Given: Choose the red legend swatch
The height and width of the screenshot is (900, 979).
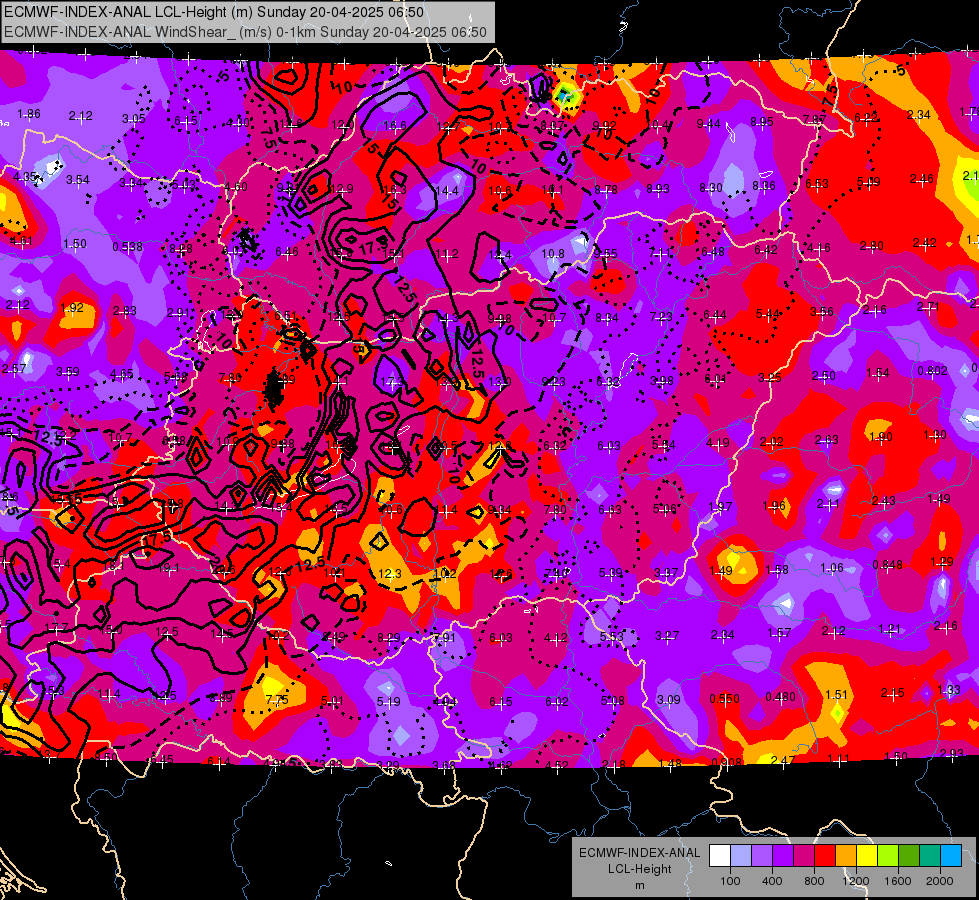Looking at the screenshot, I should 825,855.
